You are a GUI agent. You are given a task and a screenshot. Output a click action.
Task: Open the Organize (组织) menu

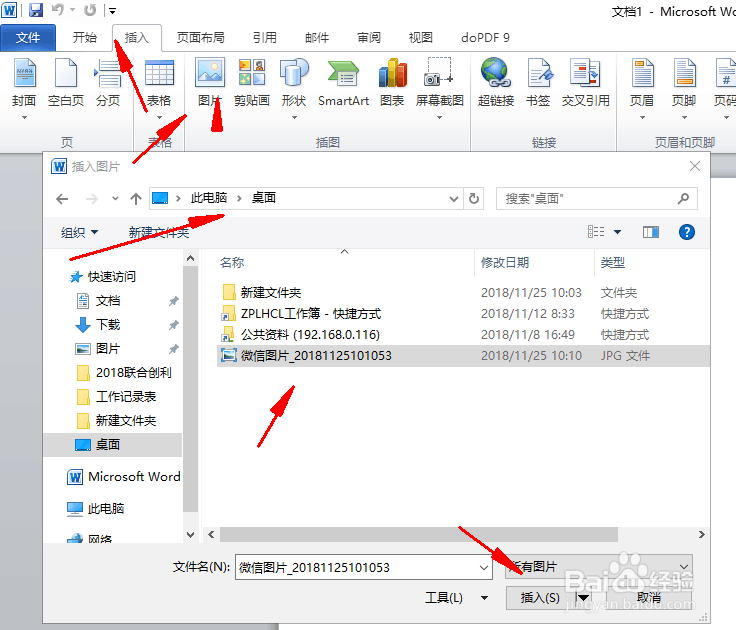point(79,232)
